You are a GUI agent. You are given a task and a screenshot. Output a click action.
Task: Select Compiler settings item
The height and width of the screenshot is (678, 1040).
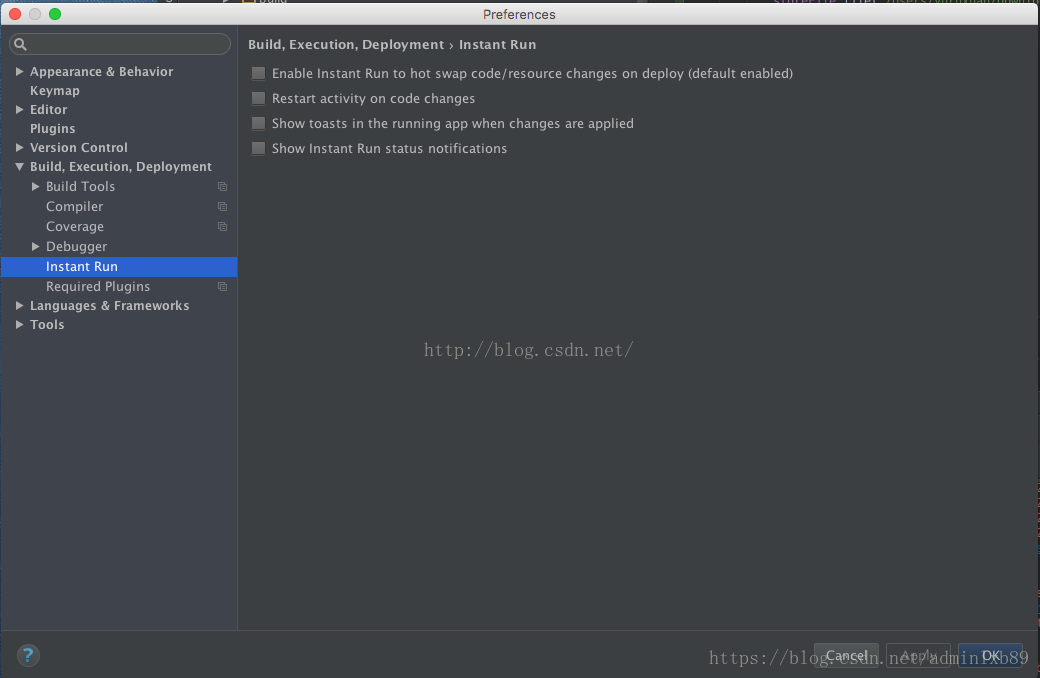[74, 207]
